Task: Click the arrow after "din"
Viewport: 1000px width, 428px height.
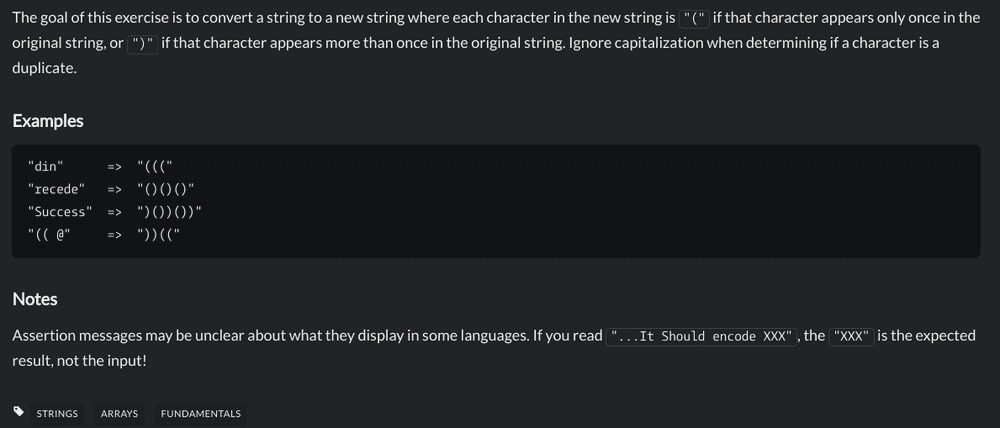Action: tap(115, 167)
